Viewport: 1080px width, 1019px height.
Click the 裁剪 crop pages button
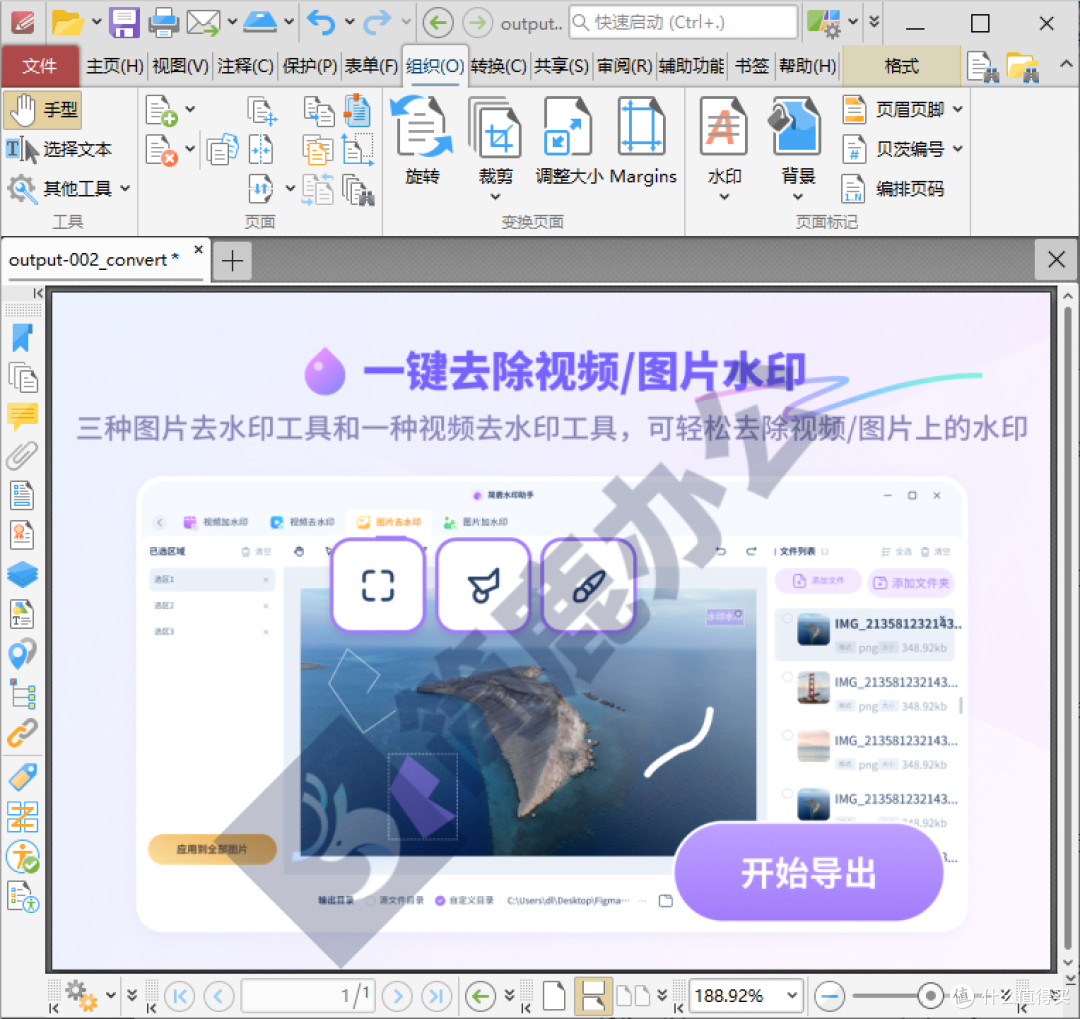point(496,141)
